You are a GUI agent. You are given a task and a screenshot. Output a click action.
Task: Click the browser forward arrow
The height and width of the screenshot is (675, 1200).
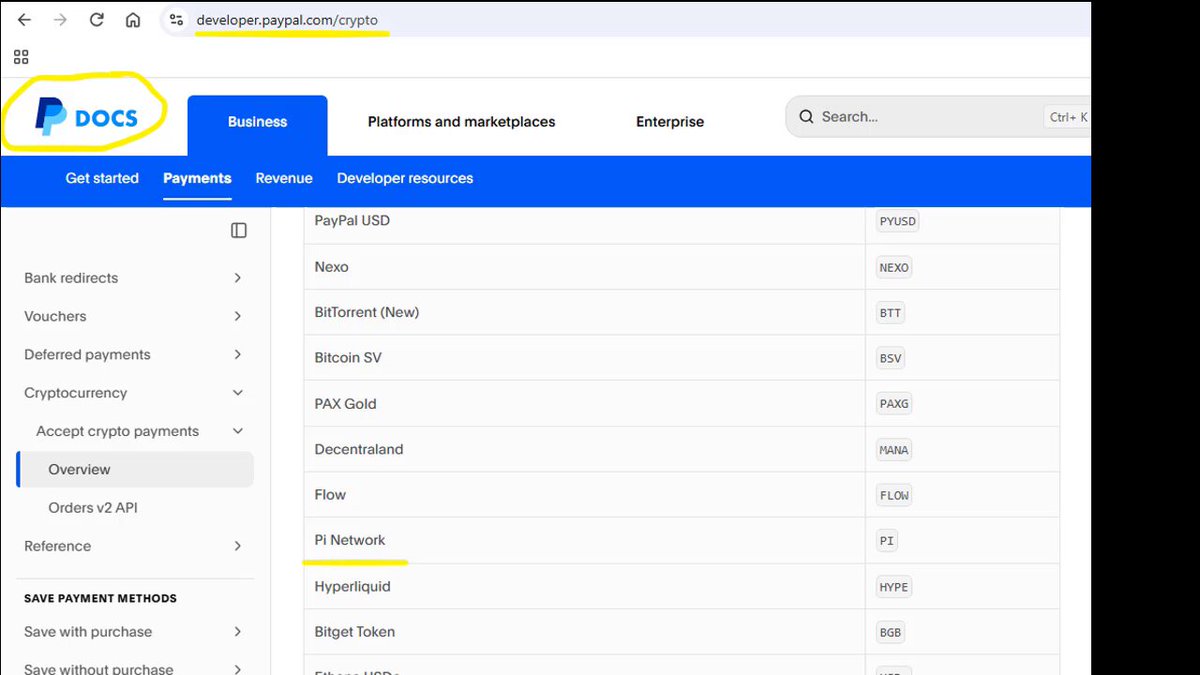pyautogui.click(x=60, y=20)
